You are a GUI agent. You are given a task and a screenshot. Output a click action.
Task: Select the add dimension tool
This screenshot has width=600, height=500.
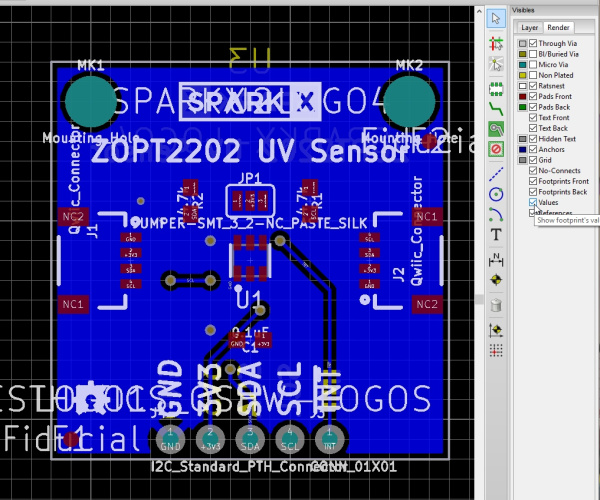496,260
